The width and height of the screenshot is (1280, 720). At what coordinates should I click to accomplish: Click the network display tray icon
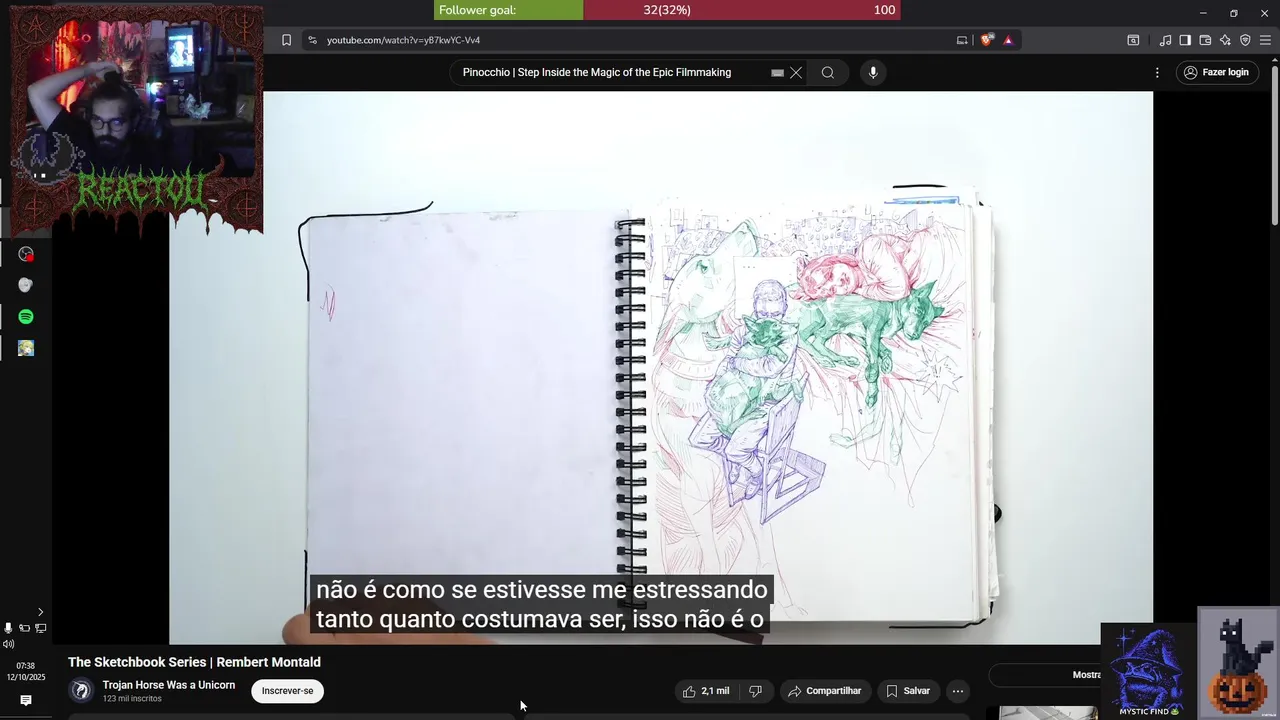[41, 628]
